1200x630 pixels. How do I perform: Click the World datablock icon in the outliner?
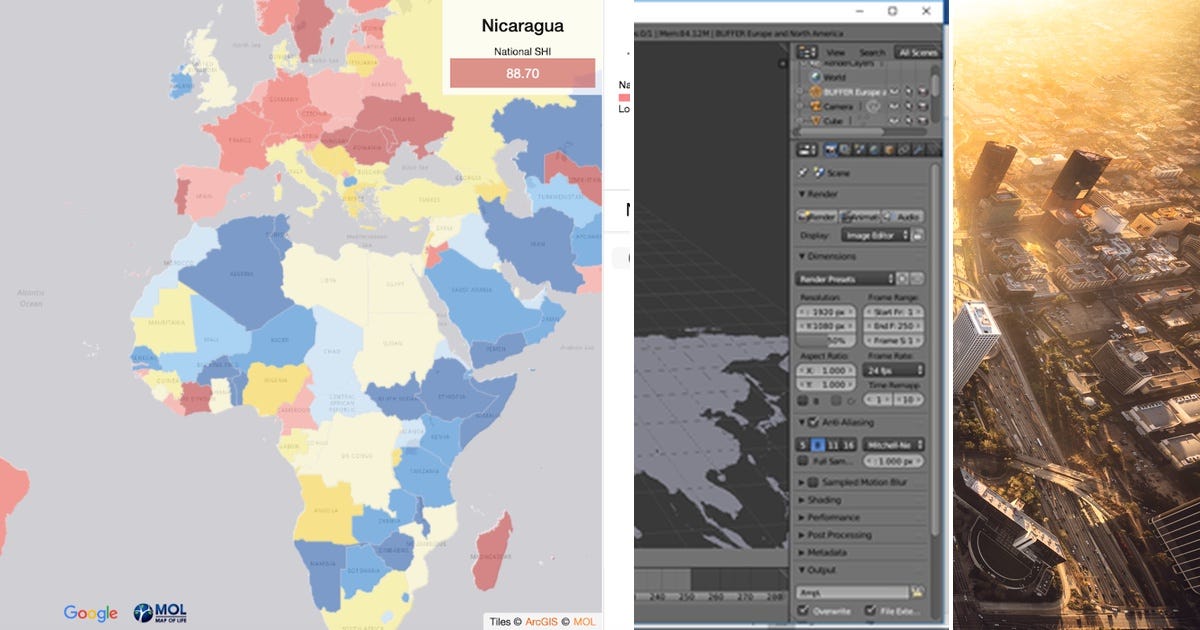tap(816, 76)
